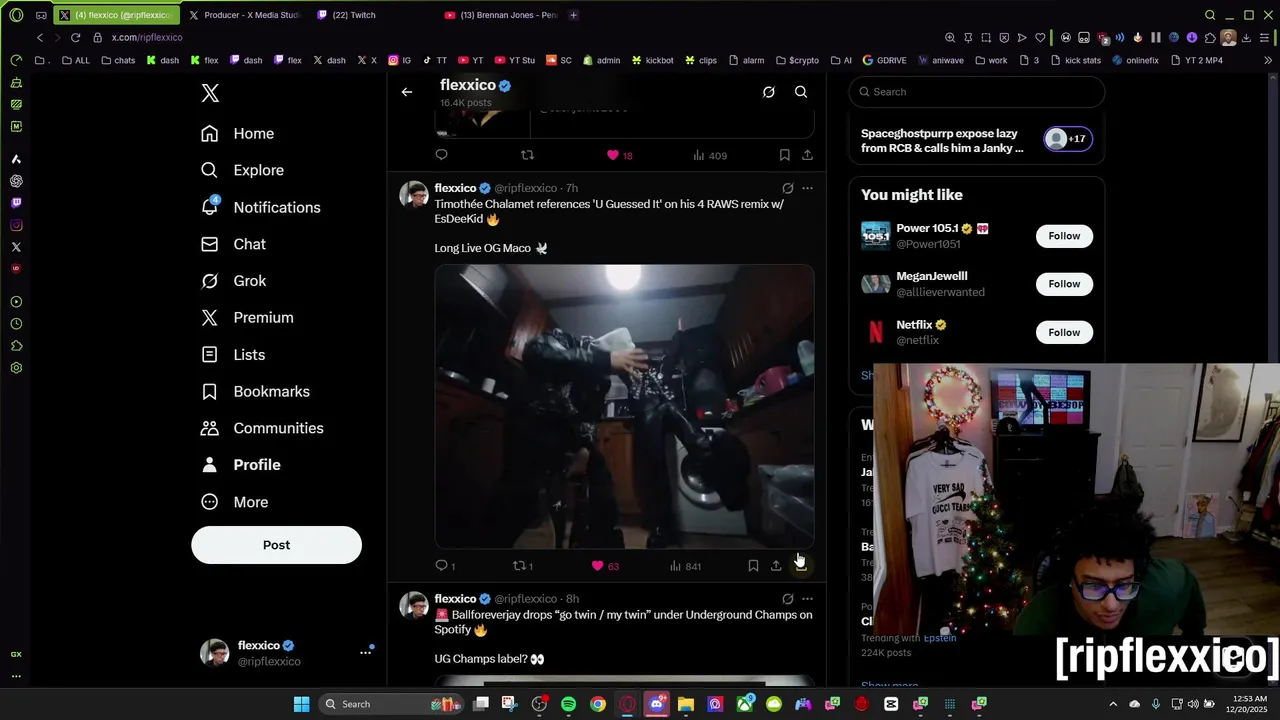Open Premium in sidebar

[x=247, y=318]
